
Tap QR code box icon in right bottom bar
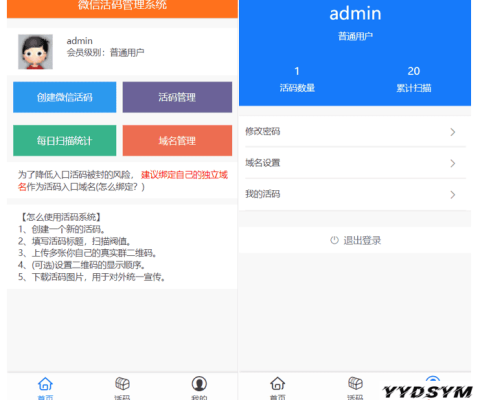click(355, 384)
